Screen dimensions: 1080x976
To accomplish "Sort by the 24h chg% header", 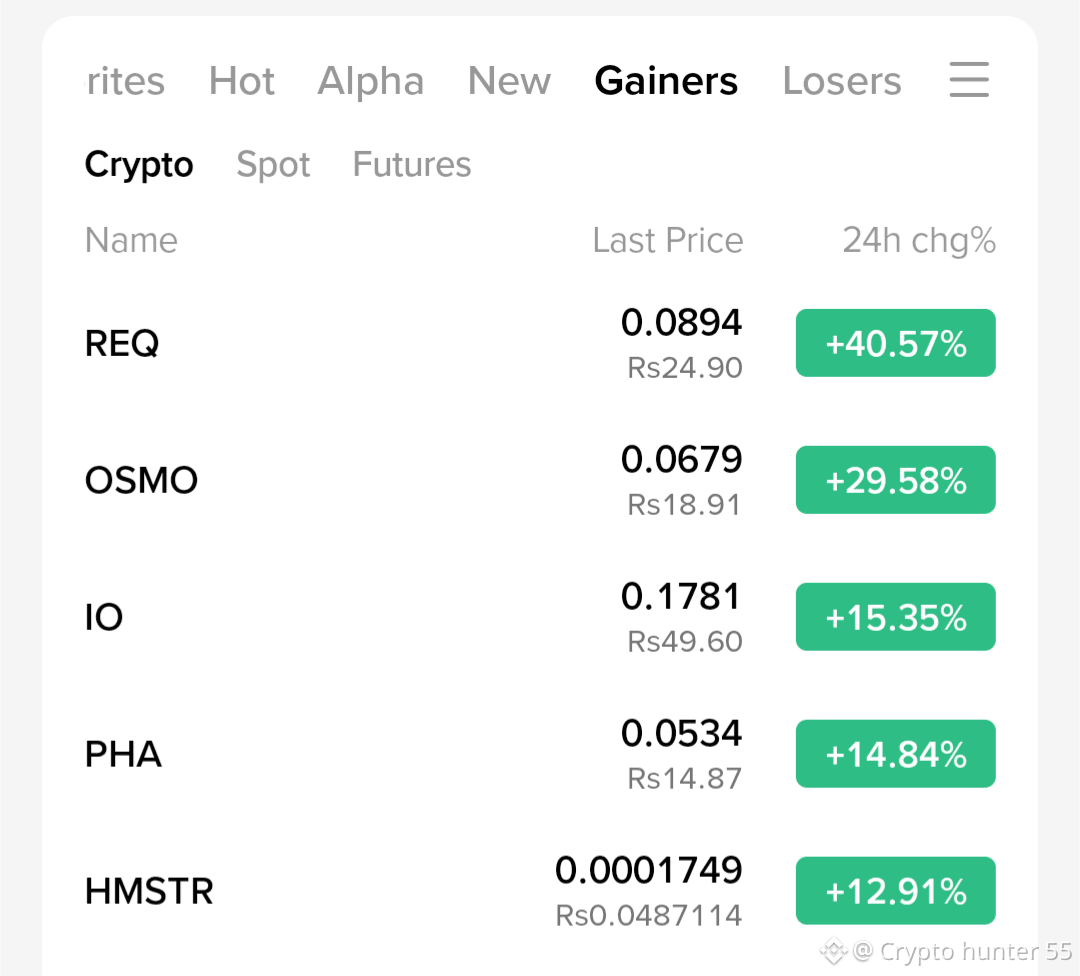I will click(x=919, y=240).
